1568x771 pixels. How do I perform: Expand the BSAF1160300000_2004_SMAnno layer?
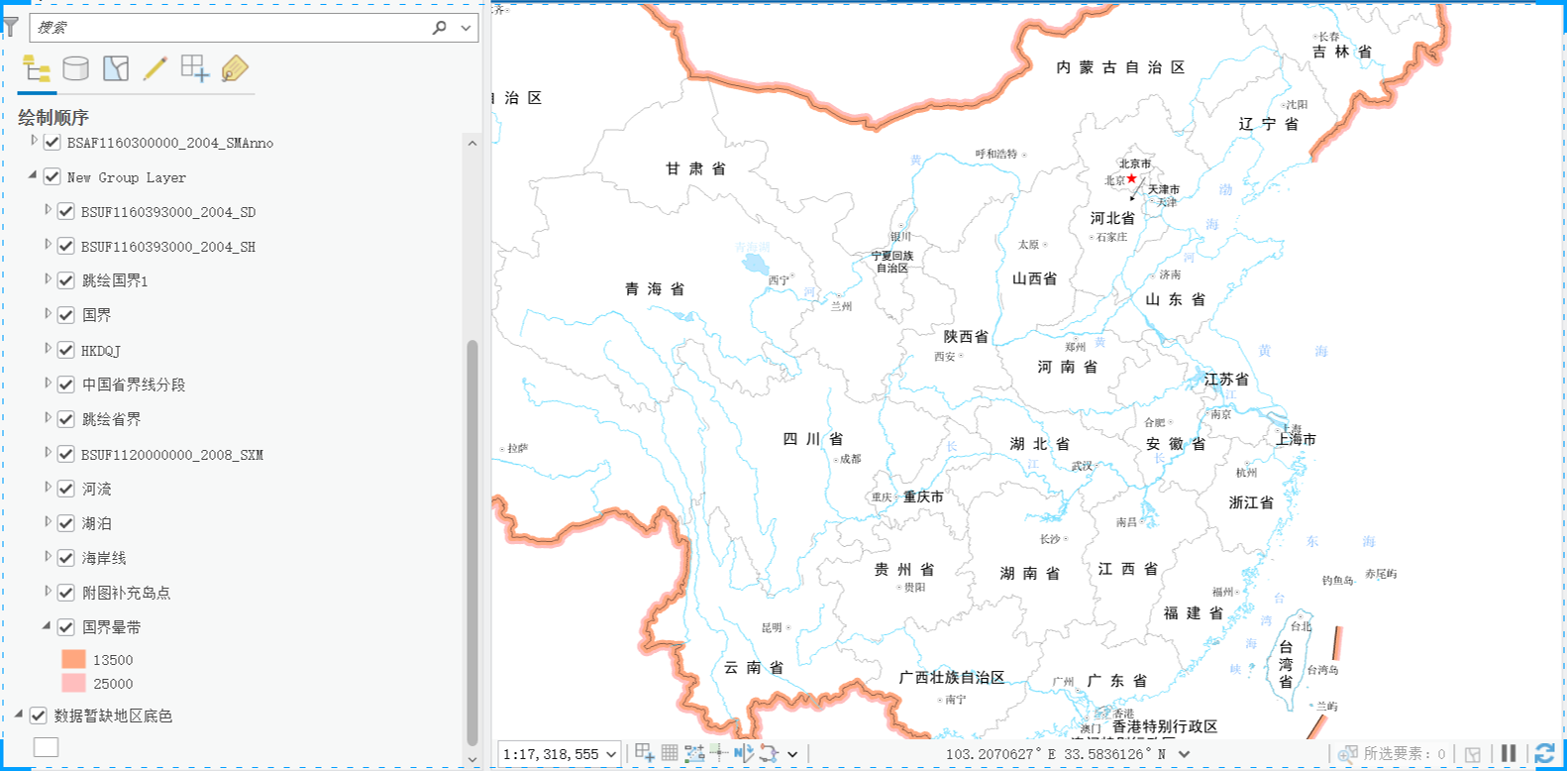tap(34, 141)
